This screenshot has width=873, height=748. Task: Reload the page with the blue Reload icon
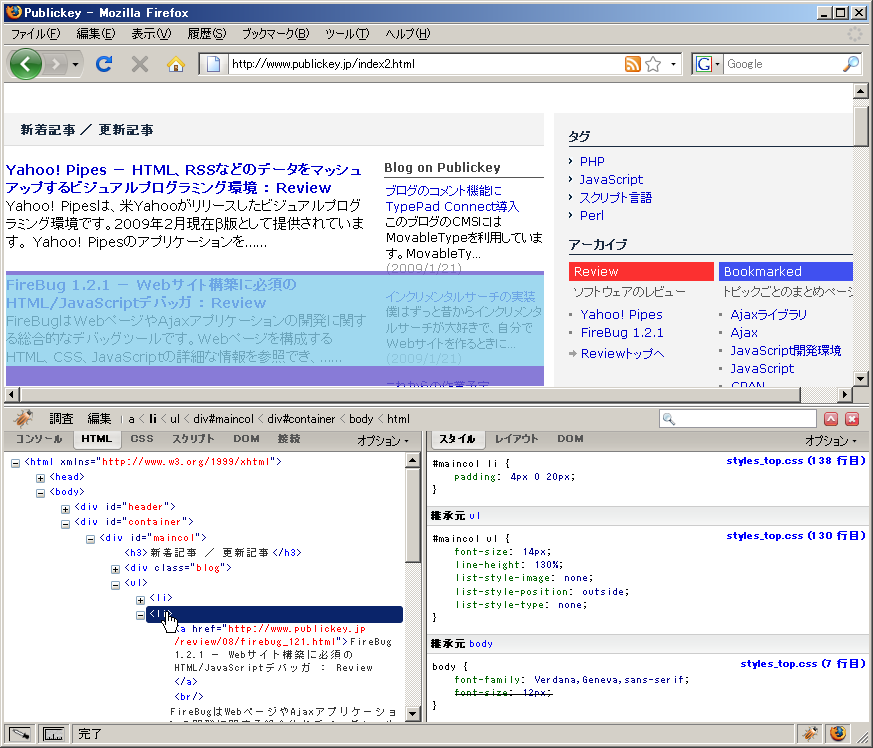[104, 64]
